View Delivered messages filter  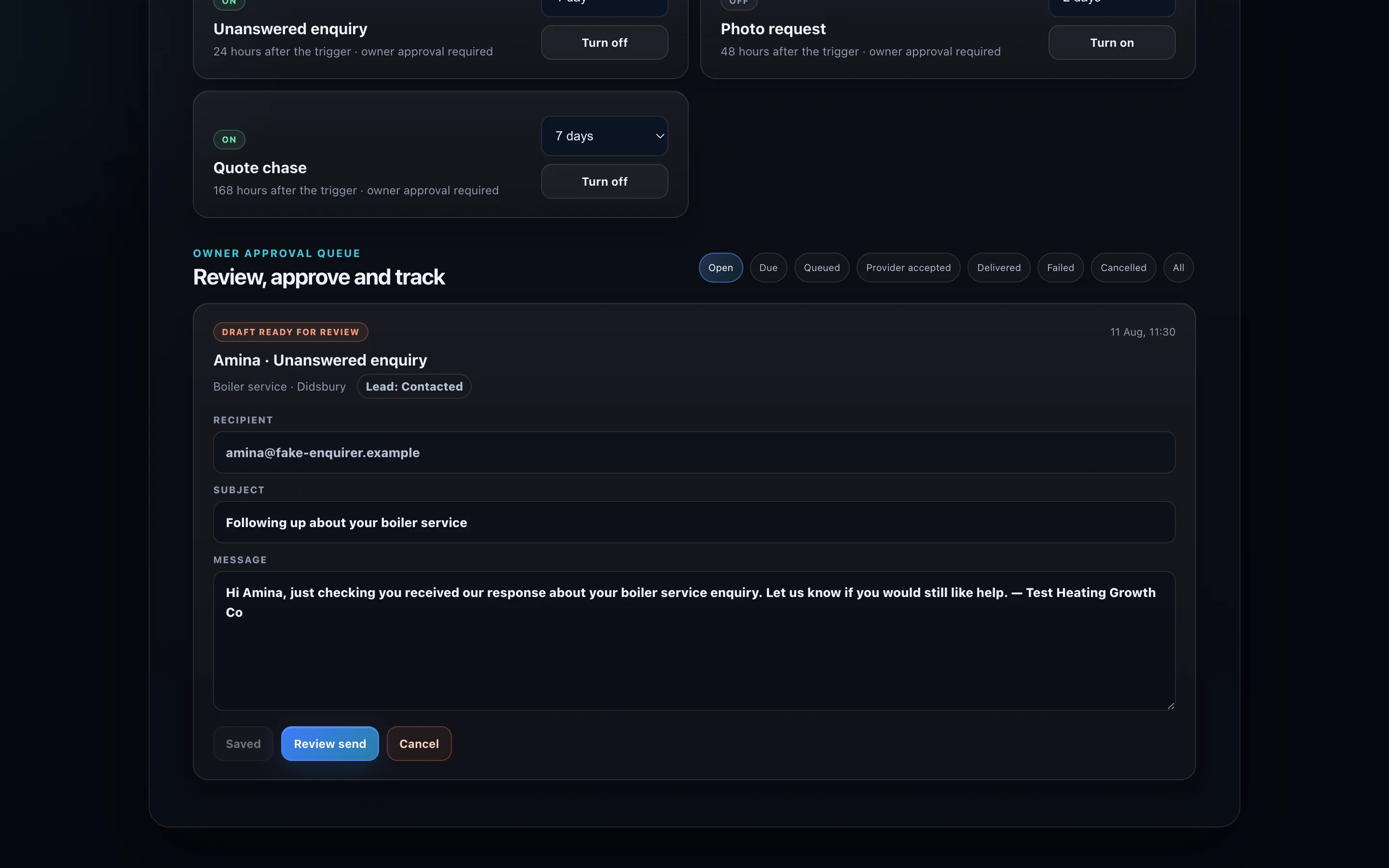click(999, 268)
